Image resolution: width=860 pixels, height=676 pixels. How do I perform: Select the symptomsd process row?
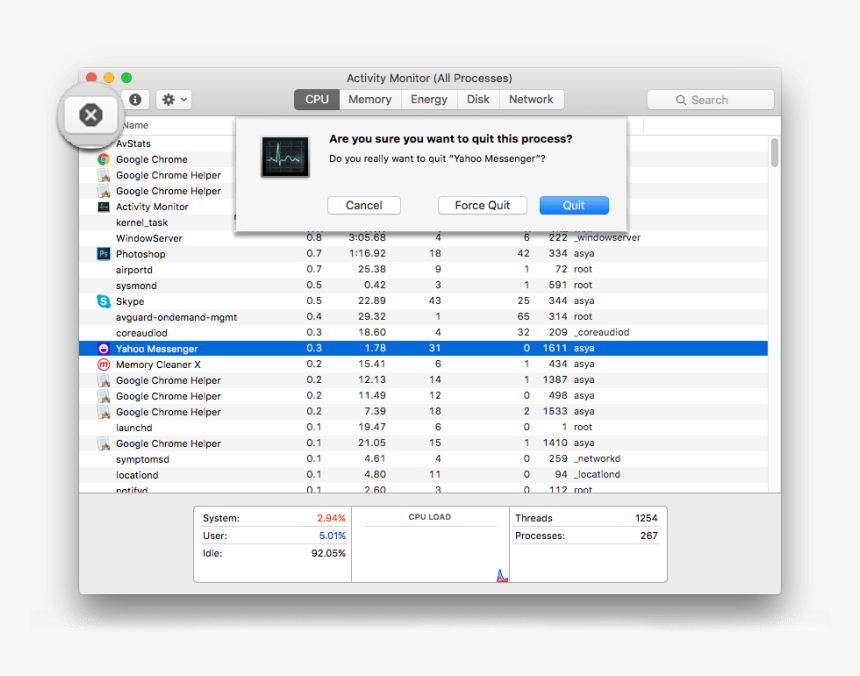point(423,459)
